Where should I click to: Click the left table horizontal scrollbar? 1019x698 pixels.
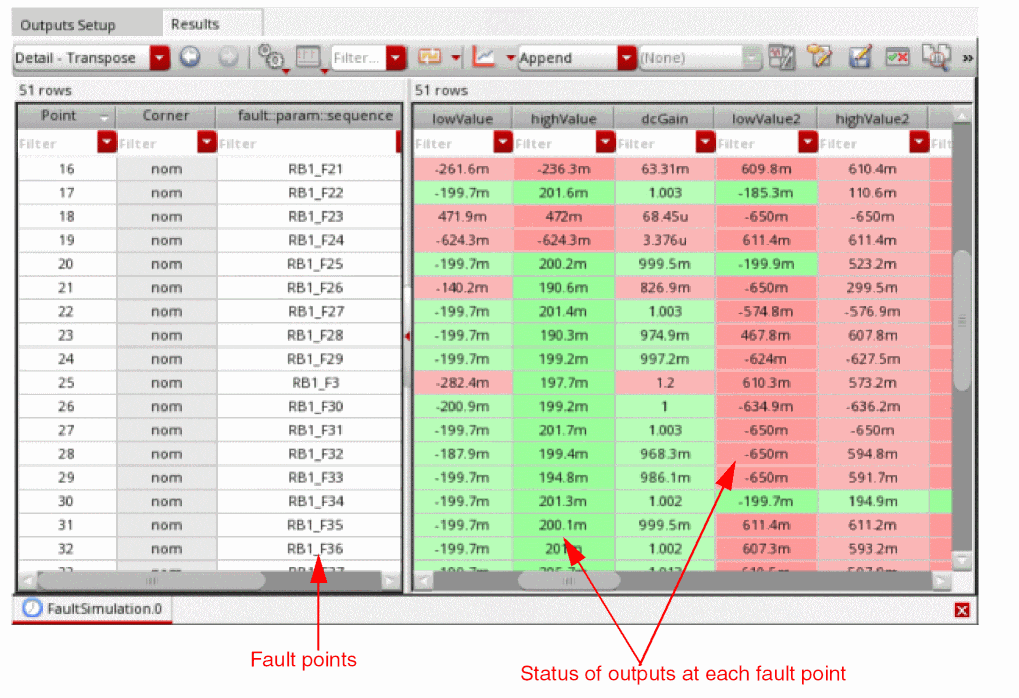tap(151, 580)
